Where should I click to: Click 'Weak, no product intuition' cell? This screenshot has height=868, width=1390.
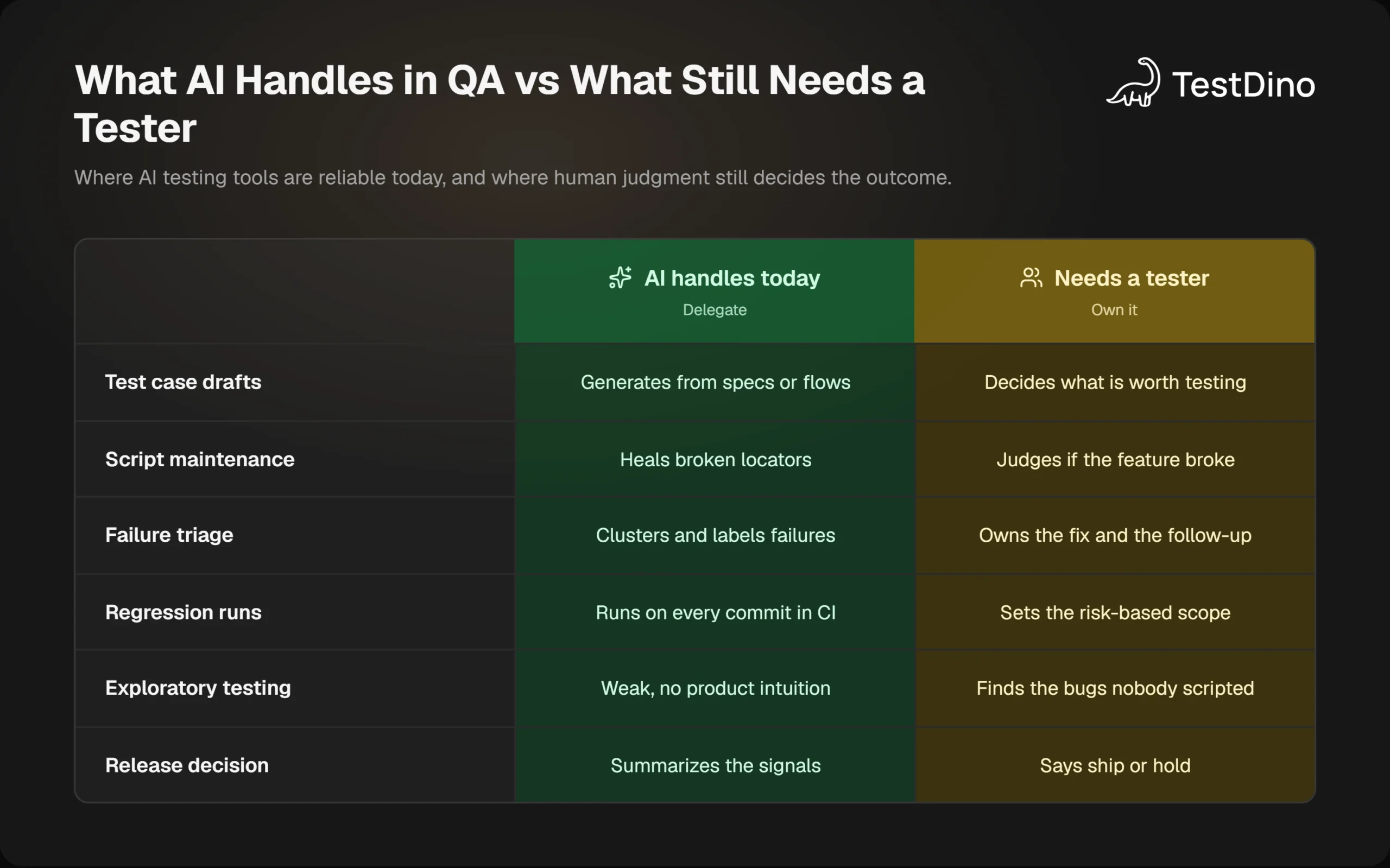point(716,688)
